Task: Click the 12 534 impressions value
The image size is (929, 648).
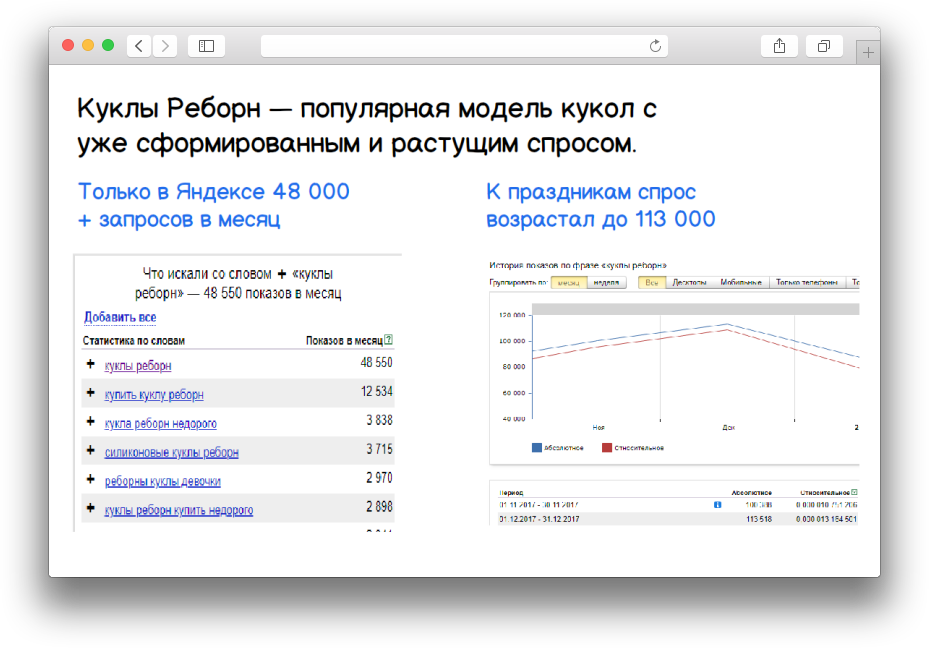Action: pyautogui.click(x=377, y=392)
